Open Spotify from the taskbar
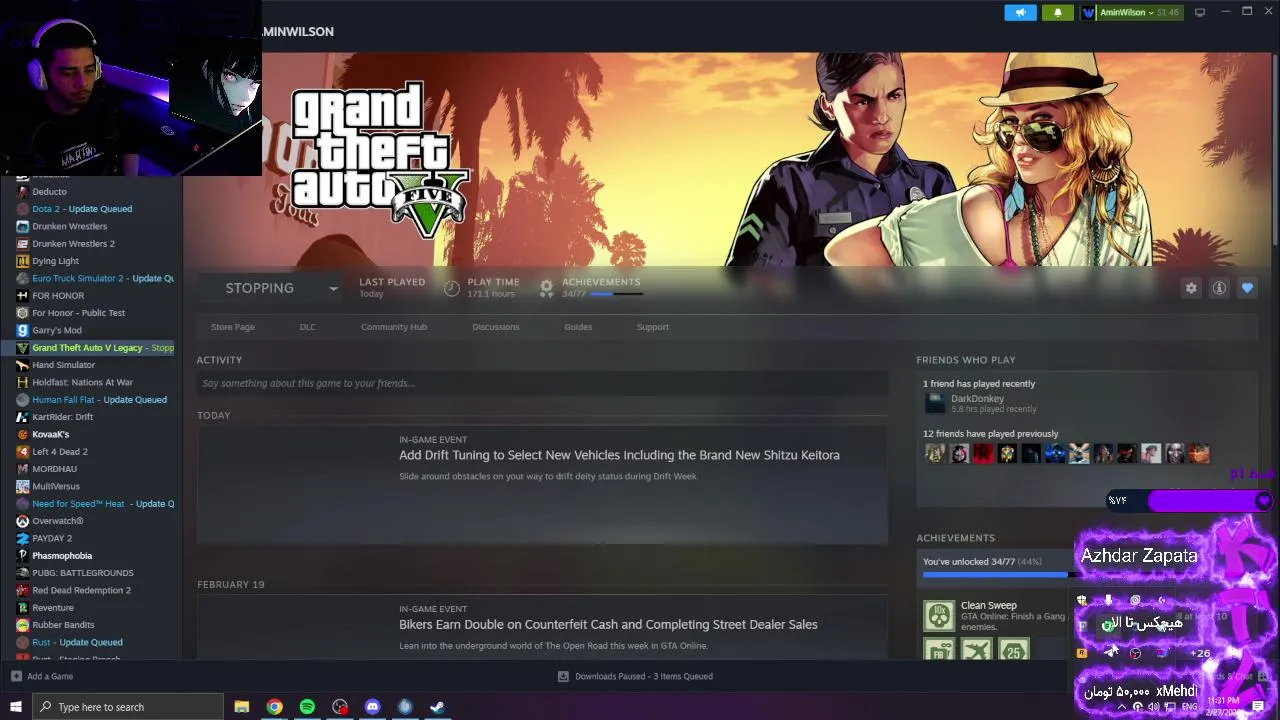 click(307, 707)
